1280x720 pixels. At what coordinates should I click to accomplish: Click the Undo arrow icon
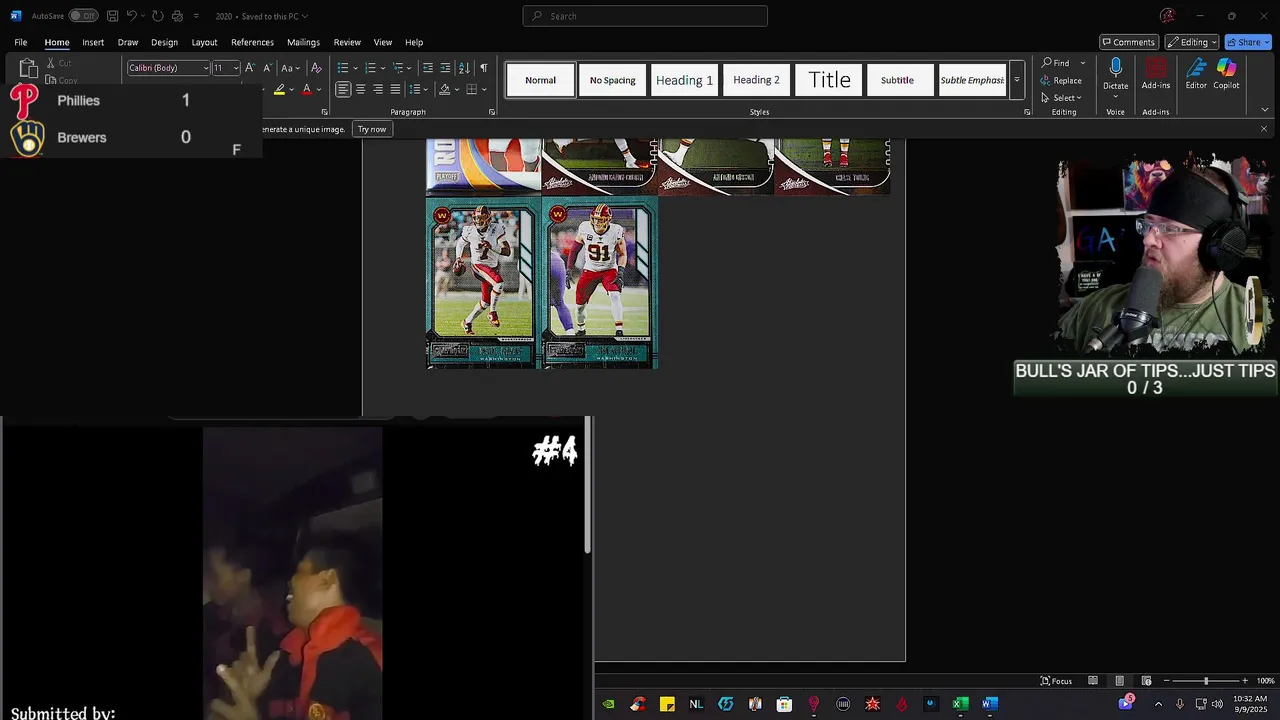[x=131, y=16]
